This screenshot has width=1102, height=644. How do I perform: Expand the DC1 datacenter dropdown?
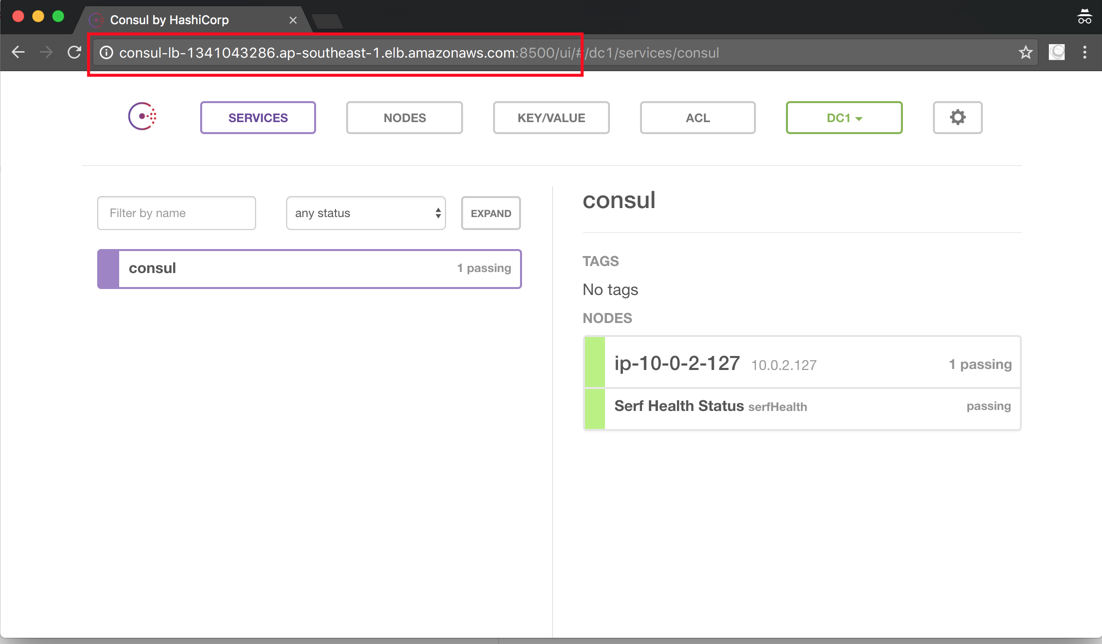click(x=844, y=117)
